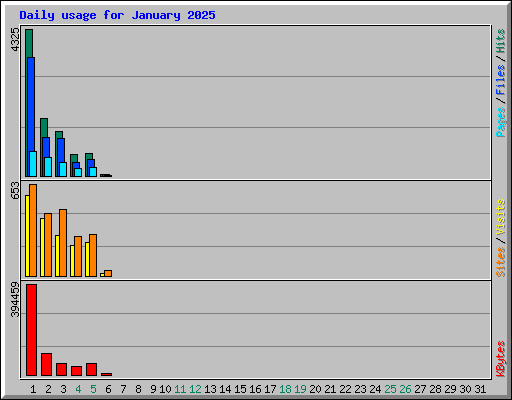The width and height of the screenshot is (512, 400).
Task: Click the KBytes legend label
Action: [x=500, y=359]
